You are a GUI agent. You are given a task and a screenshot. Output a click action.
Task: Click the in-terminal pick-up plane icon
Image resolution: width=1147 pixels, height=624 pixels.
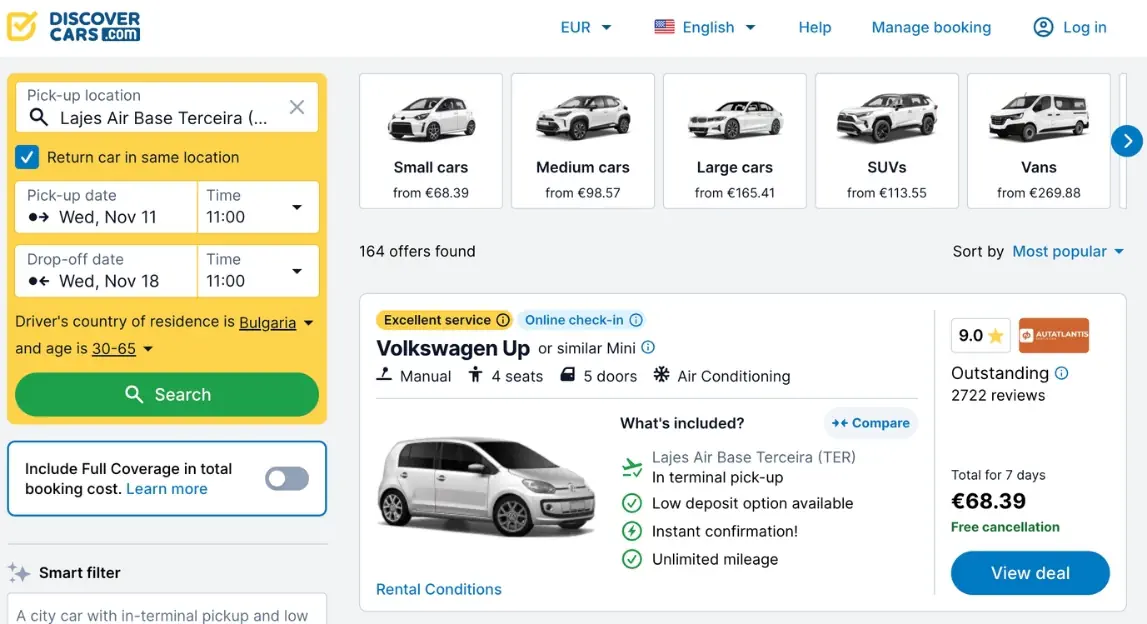(x=631, y=467)
